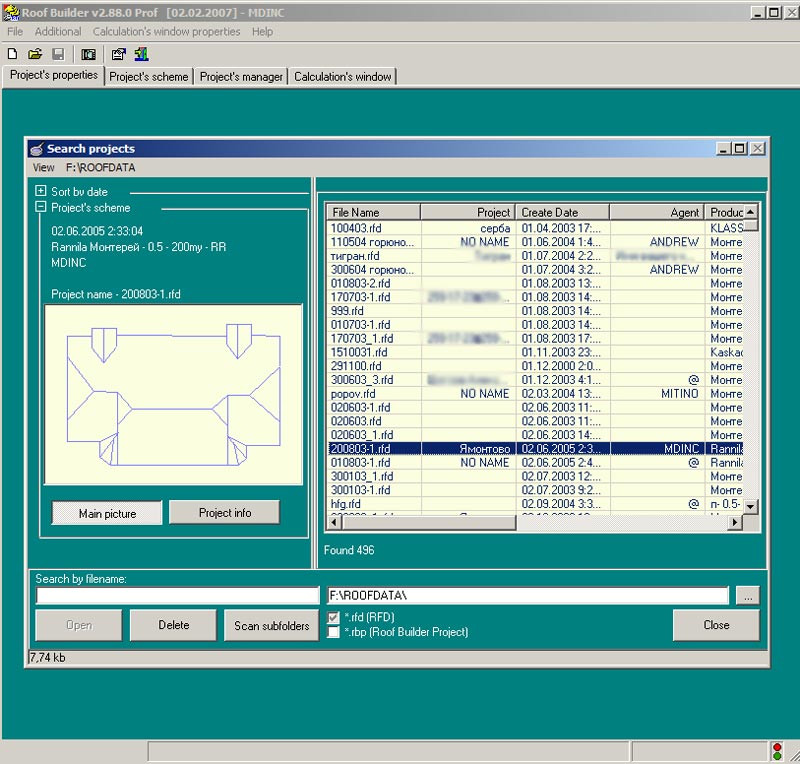This screenshot has height=764, width=800.
Task: Click the Search projects title bar icon
Action: (37, 149)
